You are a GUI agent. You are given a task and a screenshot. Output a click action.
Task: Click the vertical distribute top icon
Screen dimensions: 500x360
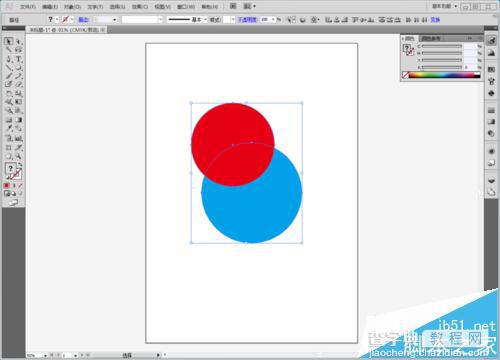coord(382,20)
